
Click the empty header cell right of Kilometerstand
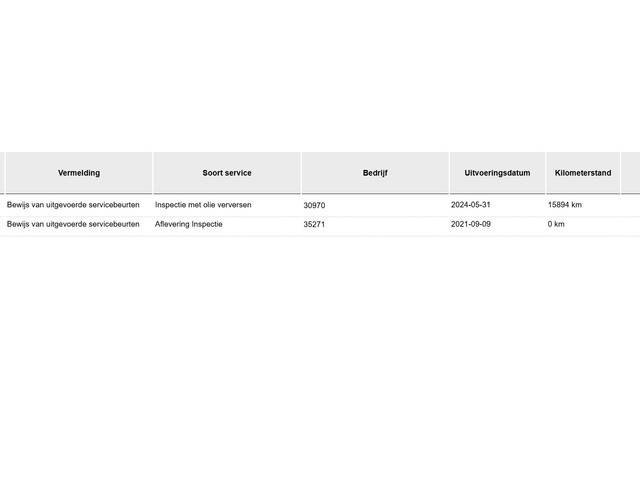[x=630, y=173]
